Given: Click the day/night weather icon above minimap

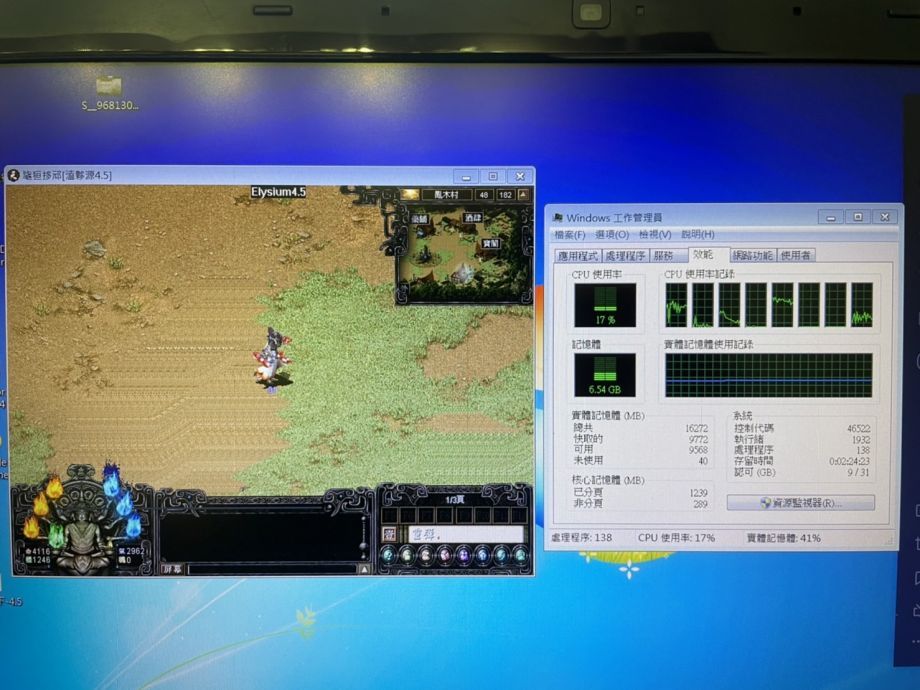Looking at the screenshot, I should 411,195.
